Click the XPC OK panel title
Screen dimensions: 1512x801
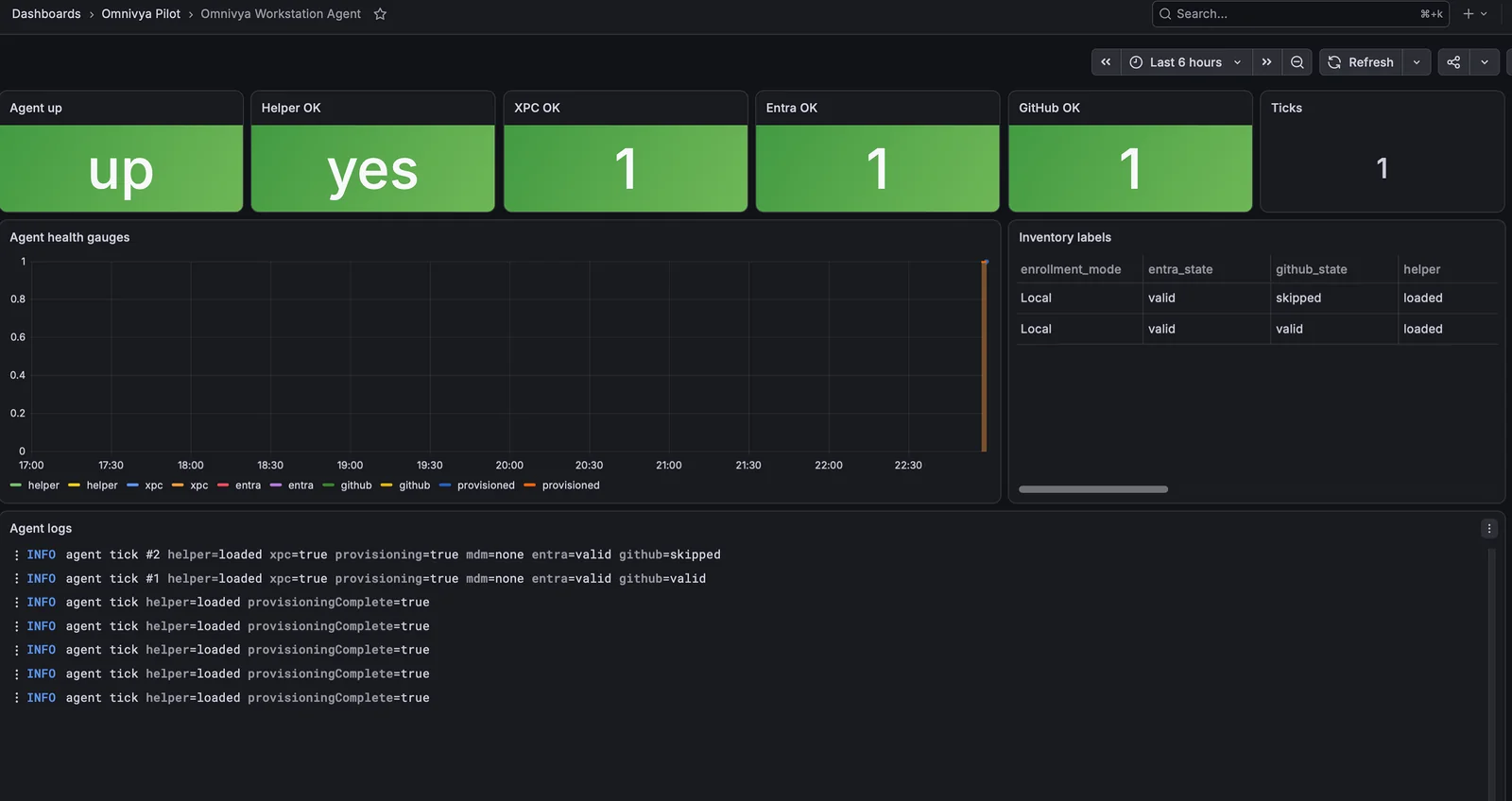[537, 108]
